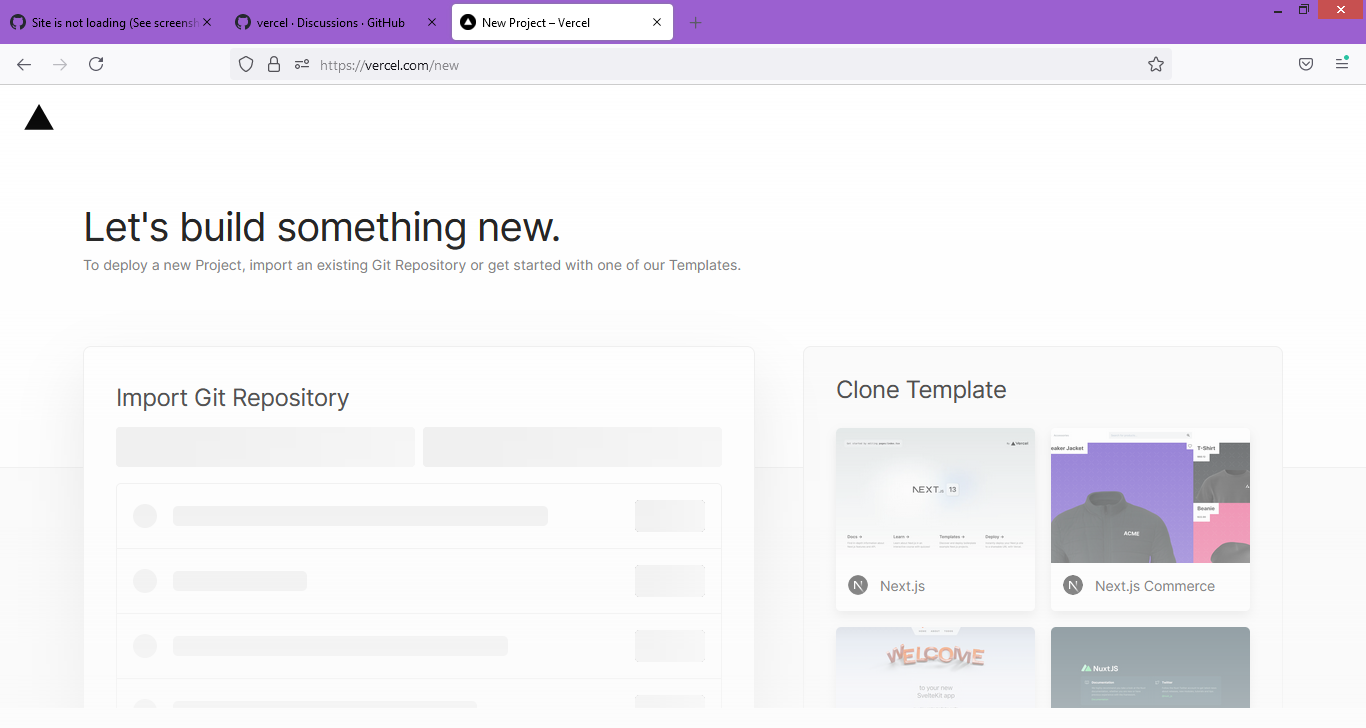This screenshot has height=728, width=1366.
Task: Close the 'vercel · Discussions · GitHub' tab
Action: (x=432, y=22)
